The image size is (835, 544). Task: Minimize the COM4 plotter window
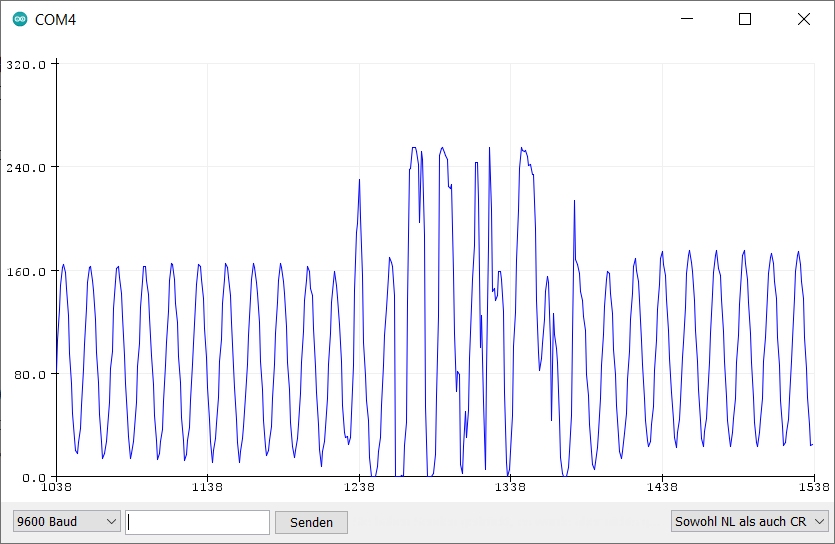[686, 19]
